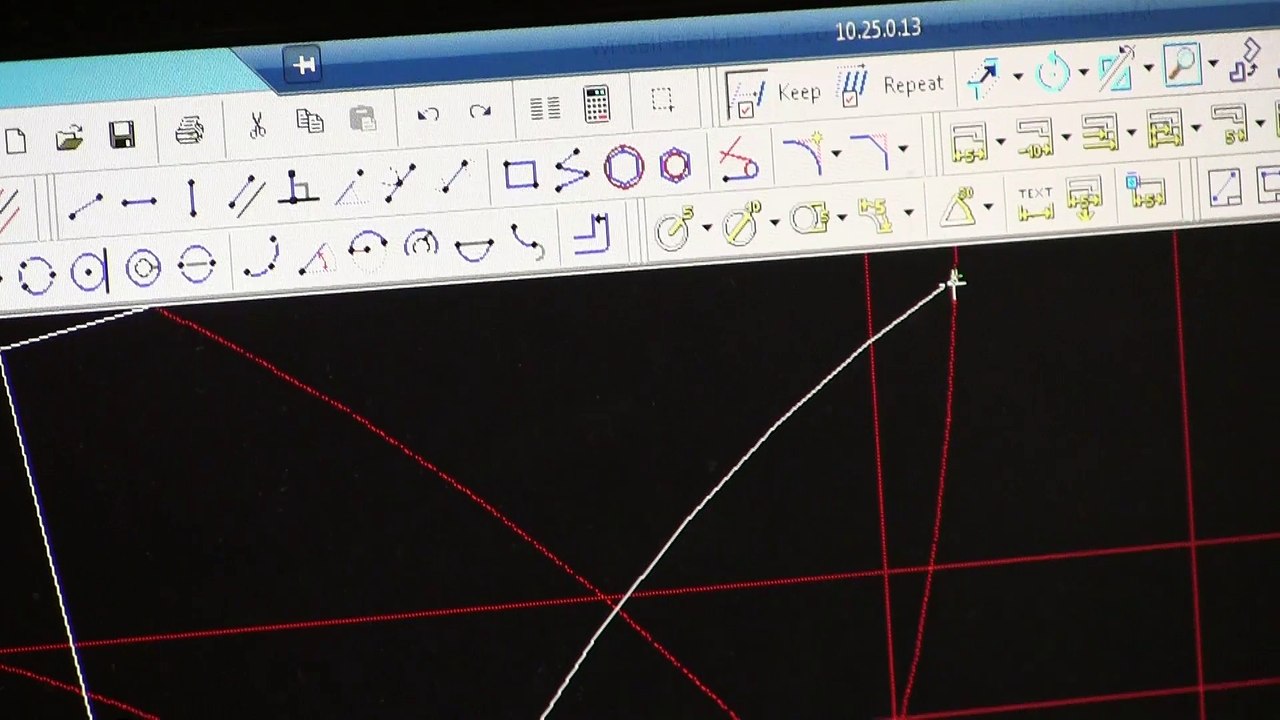The width and height of the screenshot is (1280, 720).
Task: Choose the move/translate arrow tool
Action: 983,77
